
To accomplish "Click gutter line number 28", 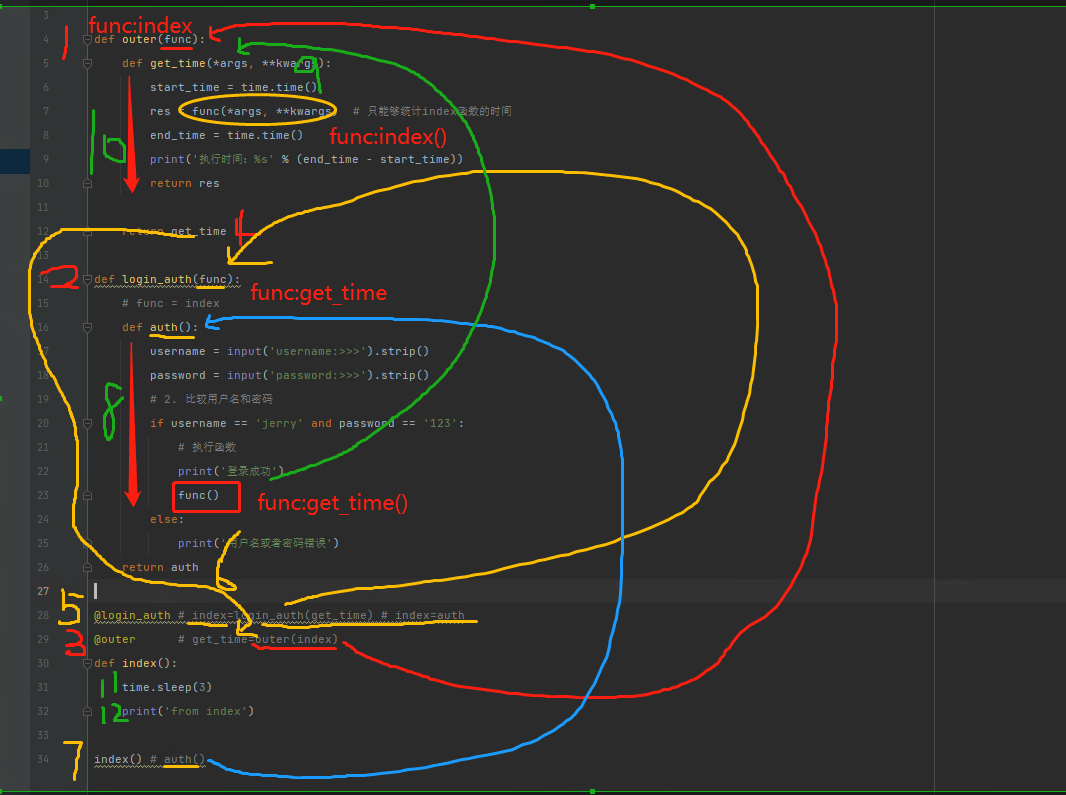I will pyautogui.click(x=43, y=615).
